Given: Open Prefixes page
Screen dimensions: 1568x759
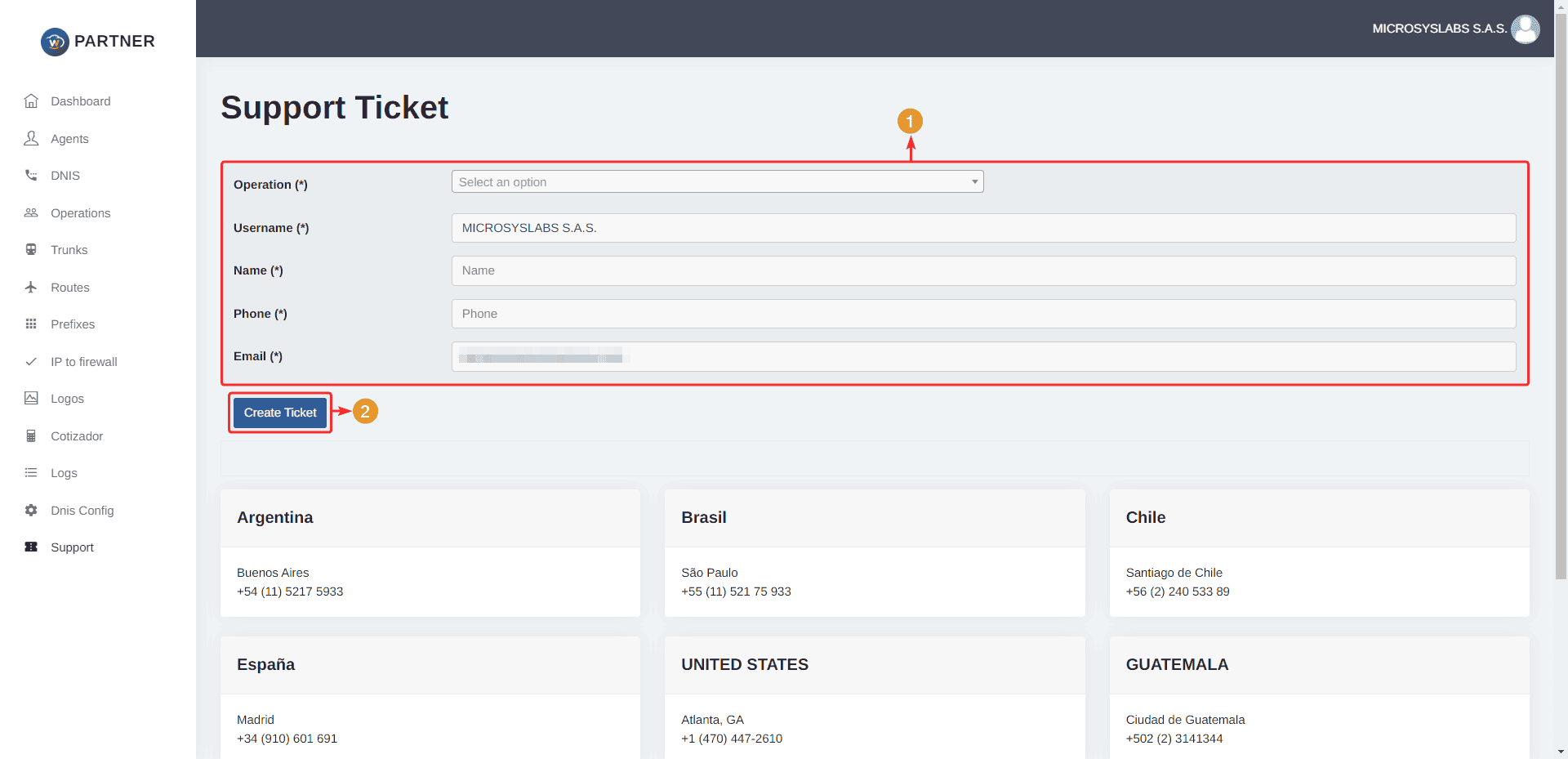Looking at the screenshot, I should (x=73, y=324).
